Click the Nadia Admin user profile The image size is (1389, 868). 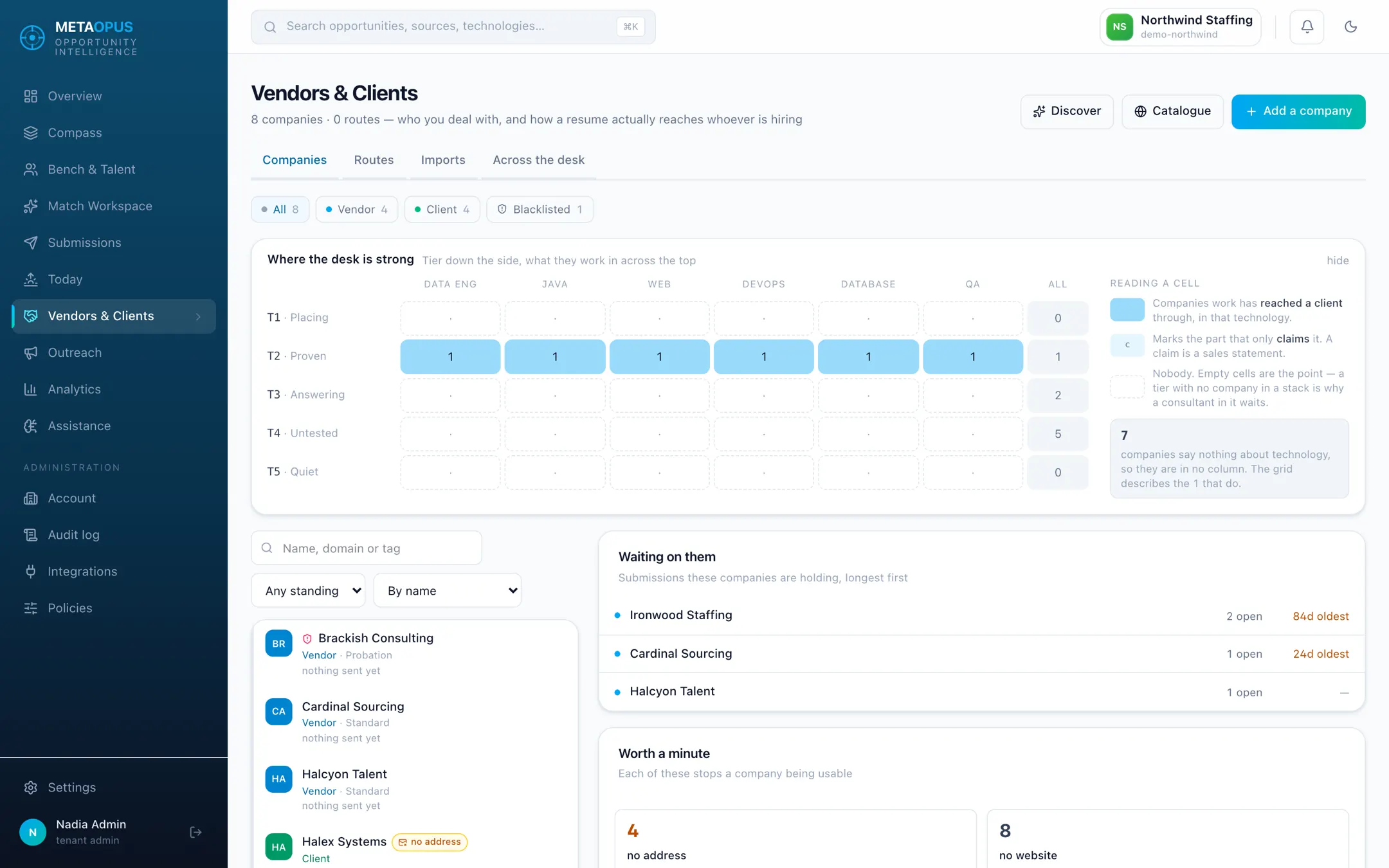tap(91, 833)
